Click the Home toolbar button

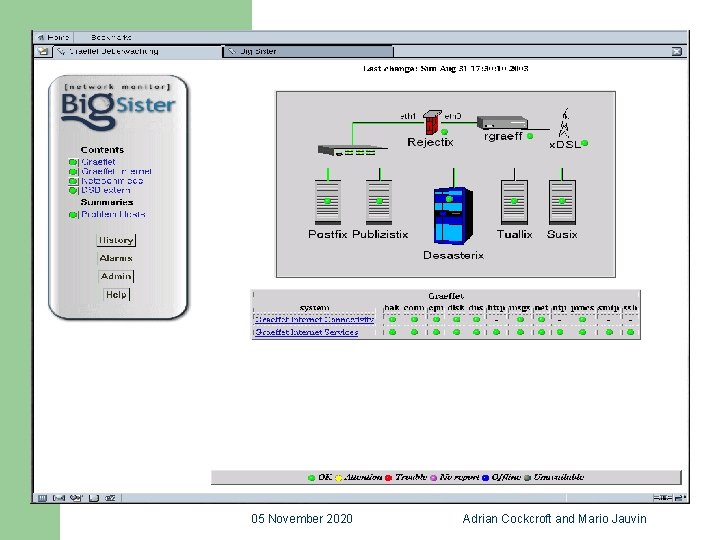pos(54,37)
